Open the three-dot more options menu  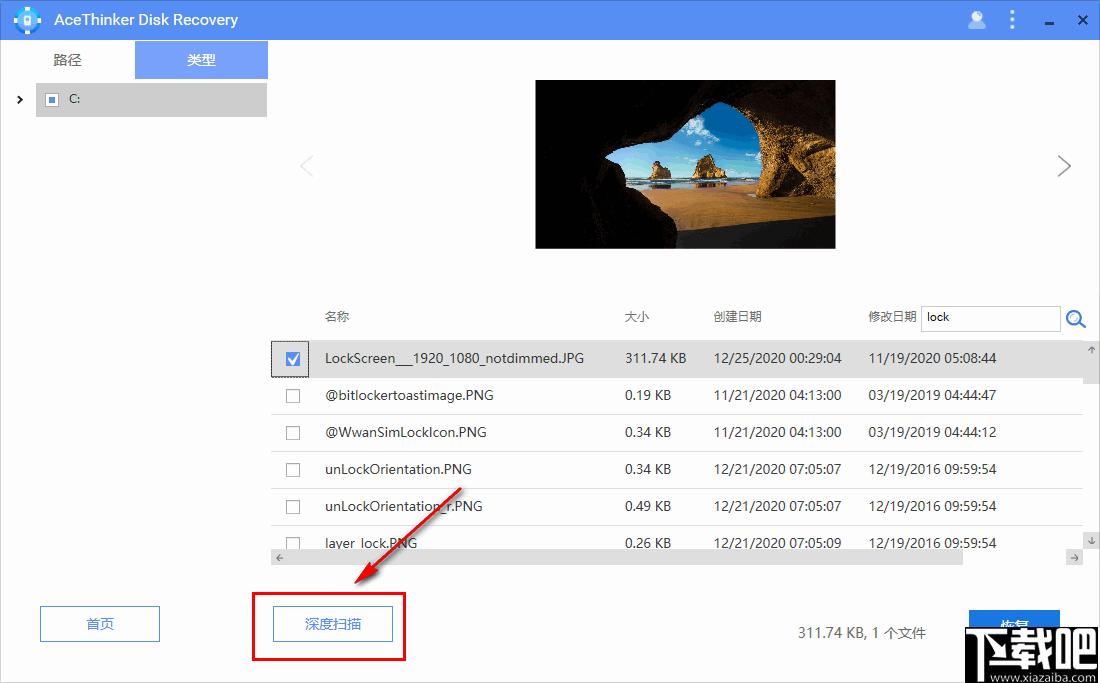point(1012,20)
